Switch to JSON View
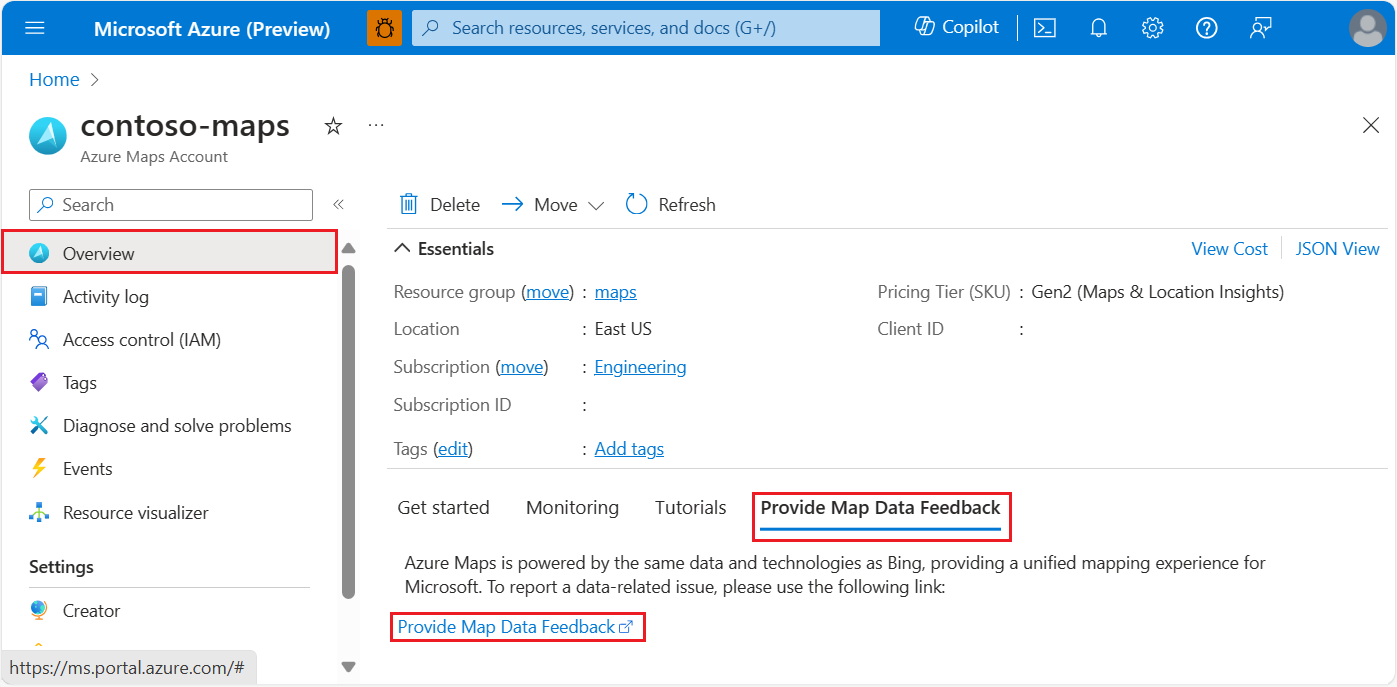Image resolution: width=1397 pixels, height=687 pixels. 1337,248
